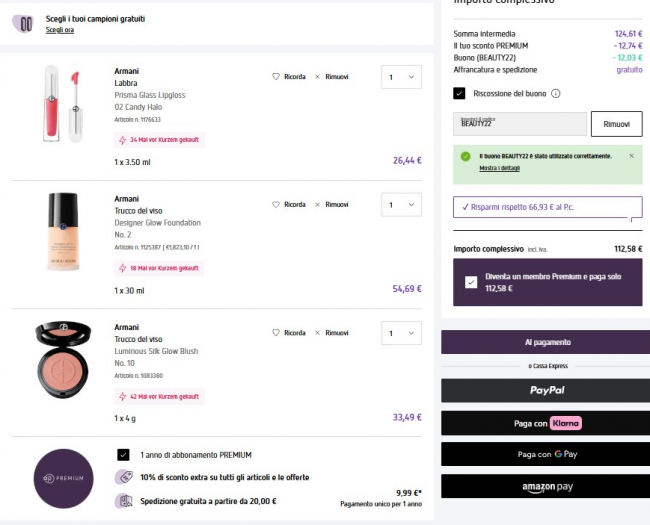Click the info icon beside Riscossione del buono
650x525 pixels.
[555, 93]
